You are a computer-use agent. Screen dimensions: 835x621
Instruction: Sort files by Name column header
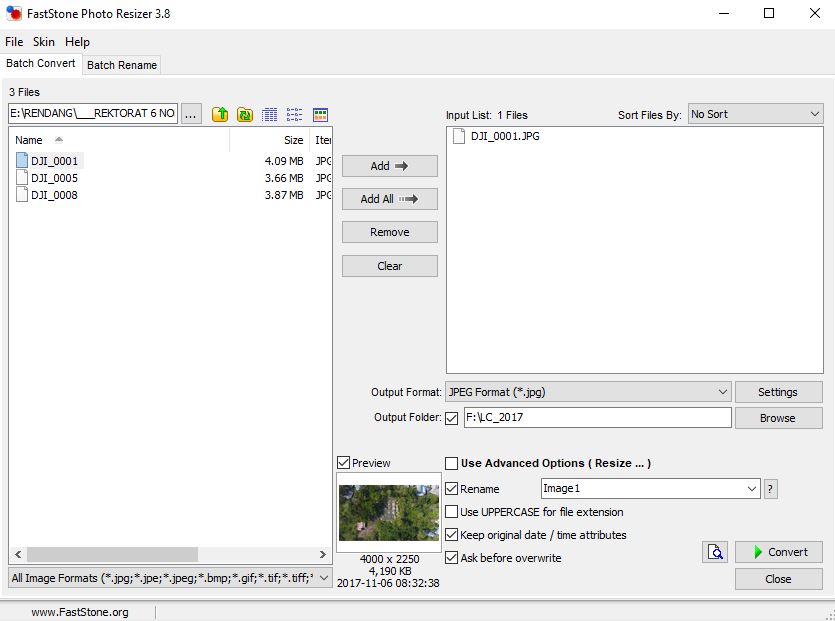(119, 140)
